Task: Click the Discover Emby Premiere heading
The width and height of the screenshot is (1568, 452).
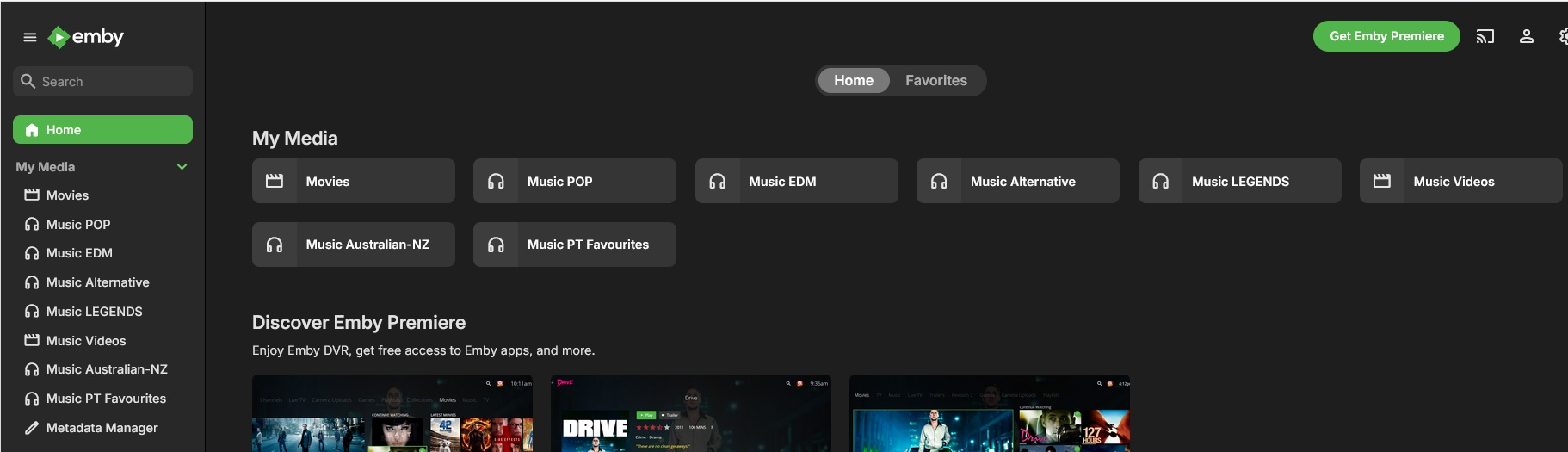Action: pyautogui.click(x=359, y=323)
